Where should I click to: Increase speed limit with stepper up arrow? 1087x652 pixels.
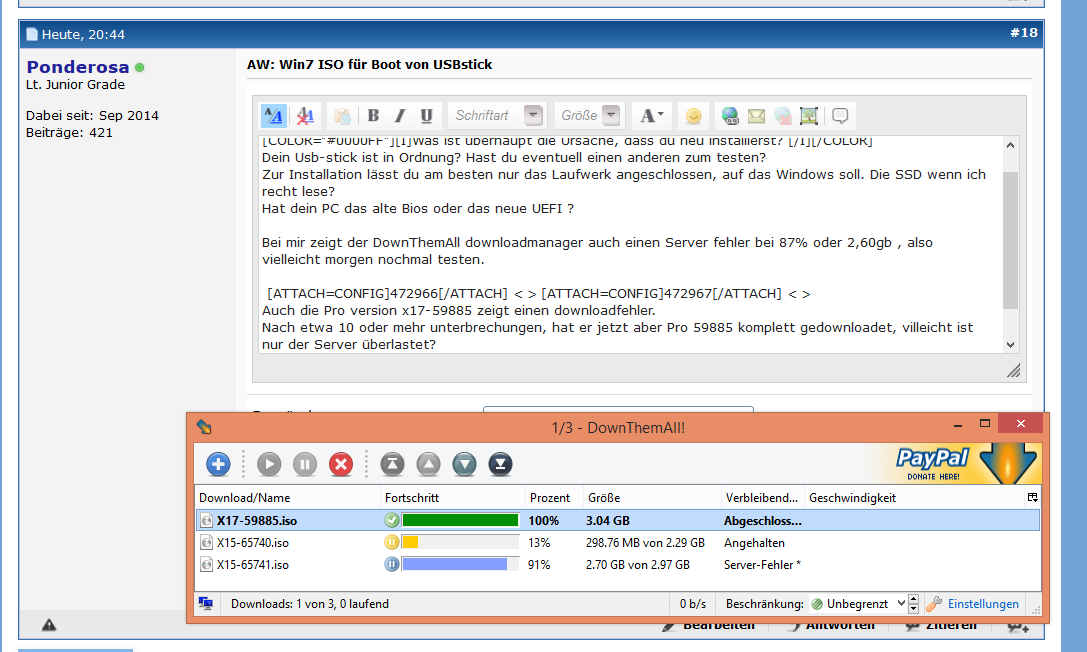pyautogui.click(x=914, y=599)
